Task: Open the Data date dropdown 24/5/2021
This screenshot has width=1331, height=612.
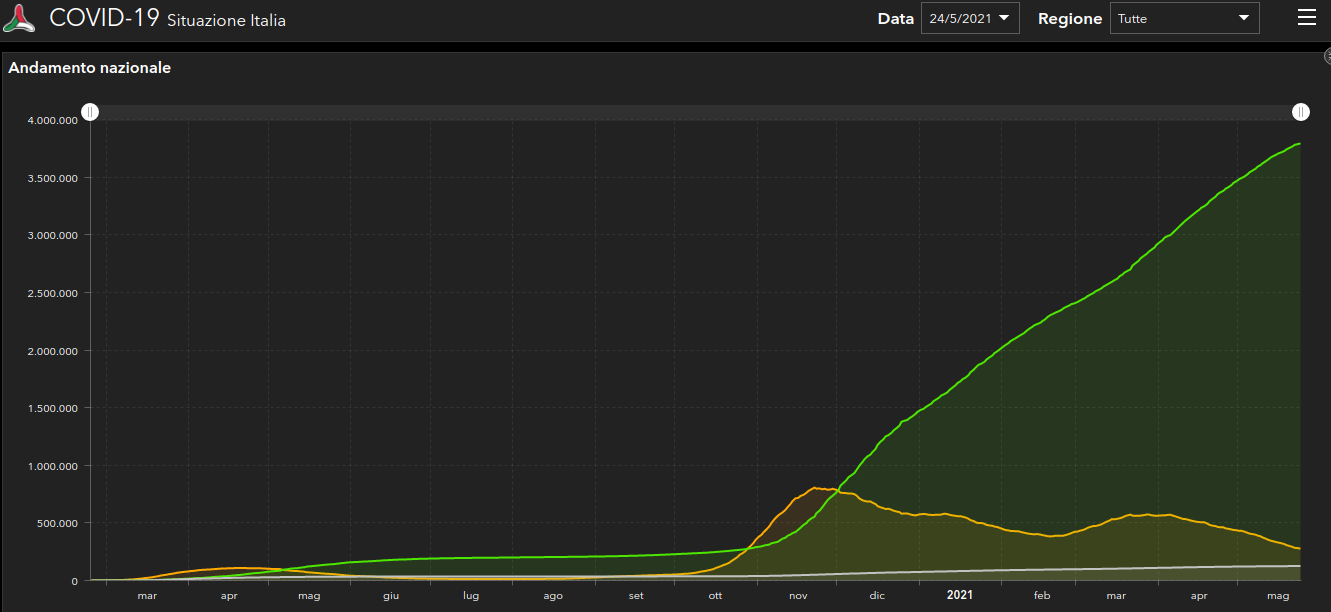Action: [969, 18]
